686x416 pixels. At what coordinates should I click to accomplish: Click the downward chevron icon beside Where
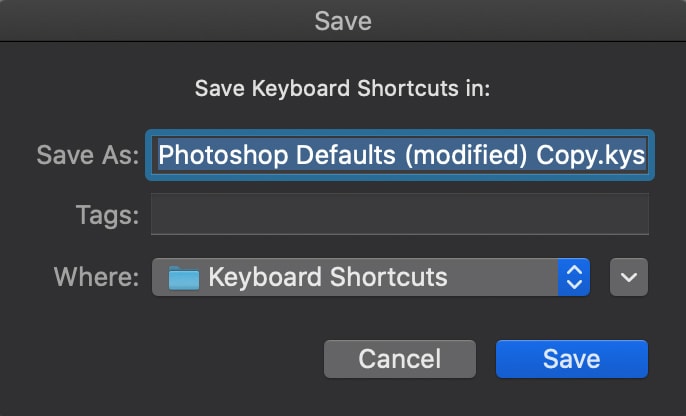pyautogui.click(x=629, y=277)
